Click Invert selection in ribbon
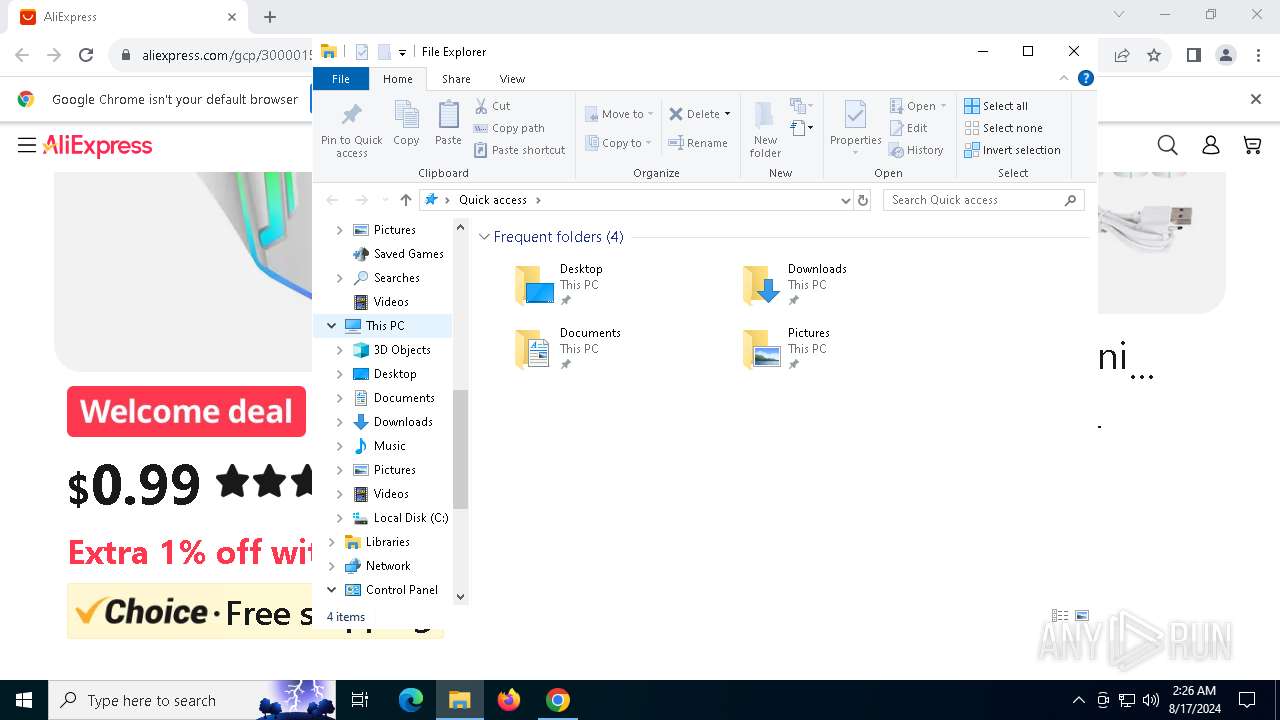The width and height of the screenshot is (1280, 720). click(x=1012, y=150)
